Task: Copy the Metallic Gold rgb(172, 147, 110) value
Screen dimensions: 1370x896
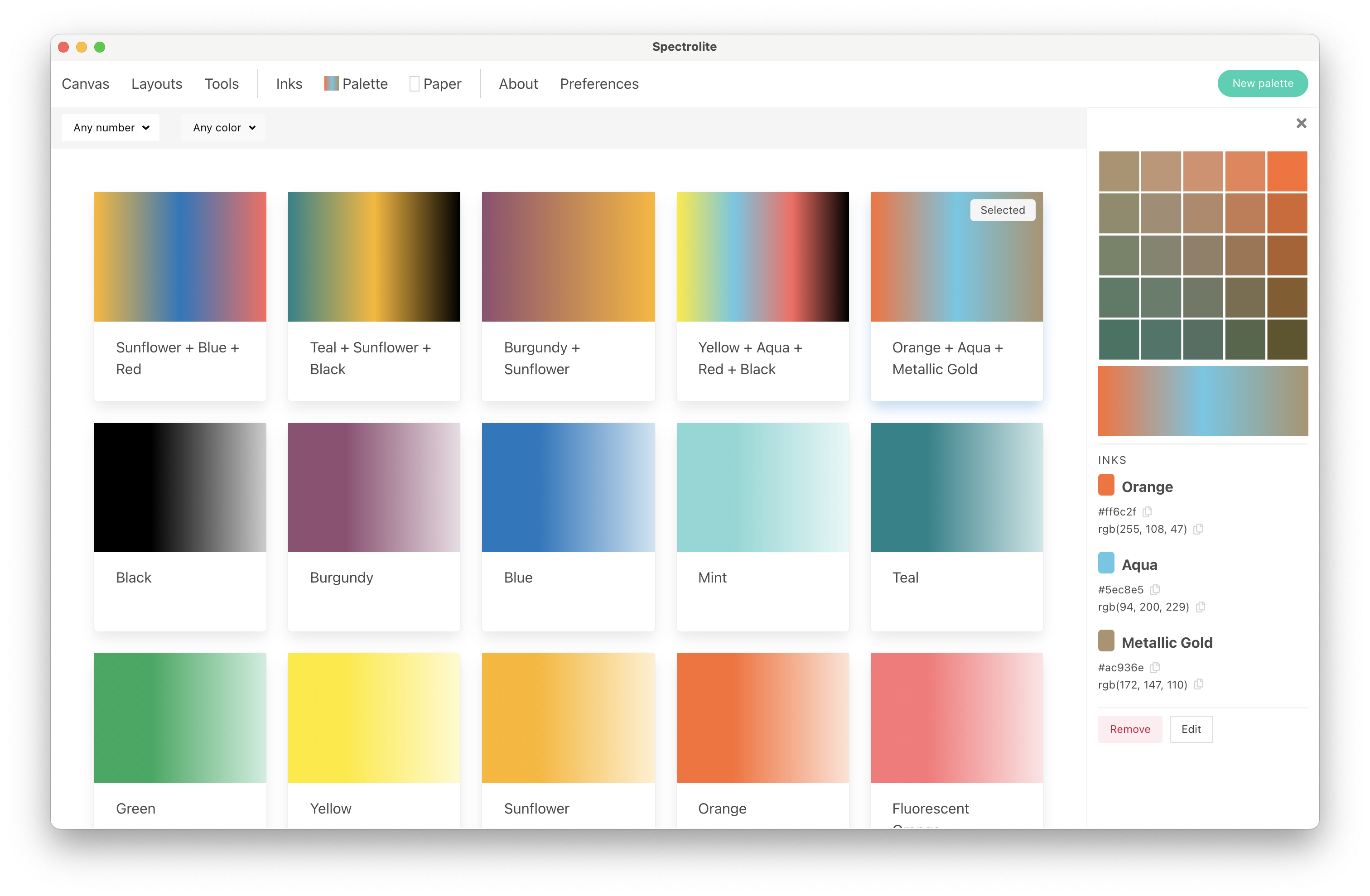Action: [x=1198, y=684]
